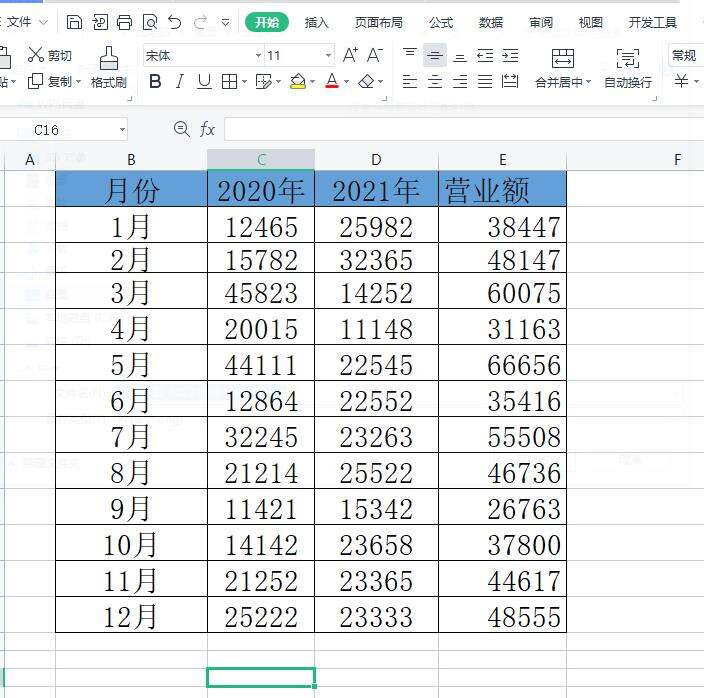
Task: Expand the borders dropdown arrow
Action: [x=245, y=82]
